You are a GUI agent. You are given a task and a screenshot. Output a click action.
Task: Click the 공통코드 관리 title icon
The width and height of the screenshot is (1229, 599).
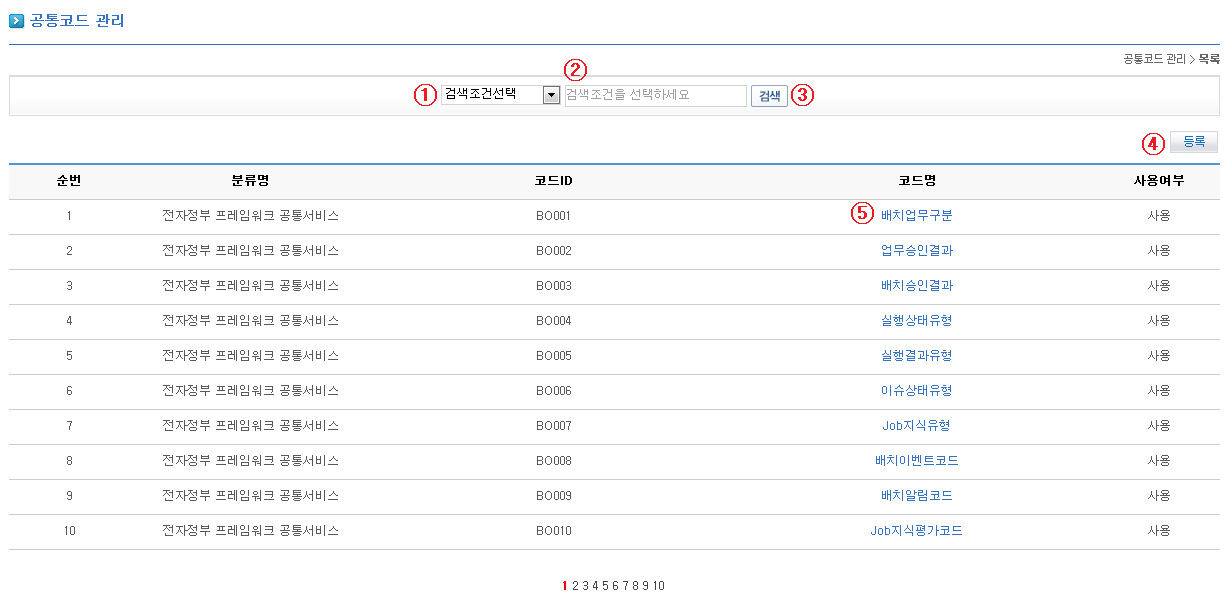pyautogui.click(x=16, y=20)
